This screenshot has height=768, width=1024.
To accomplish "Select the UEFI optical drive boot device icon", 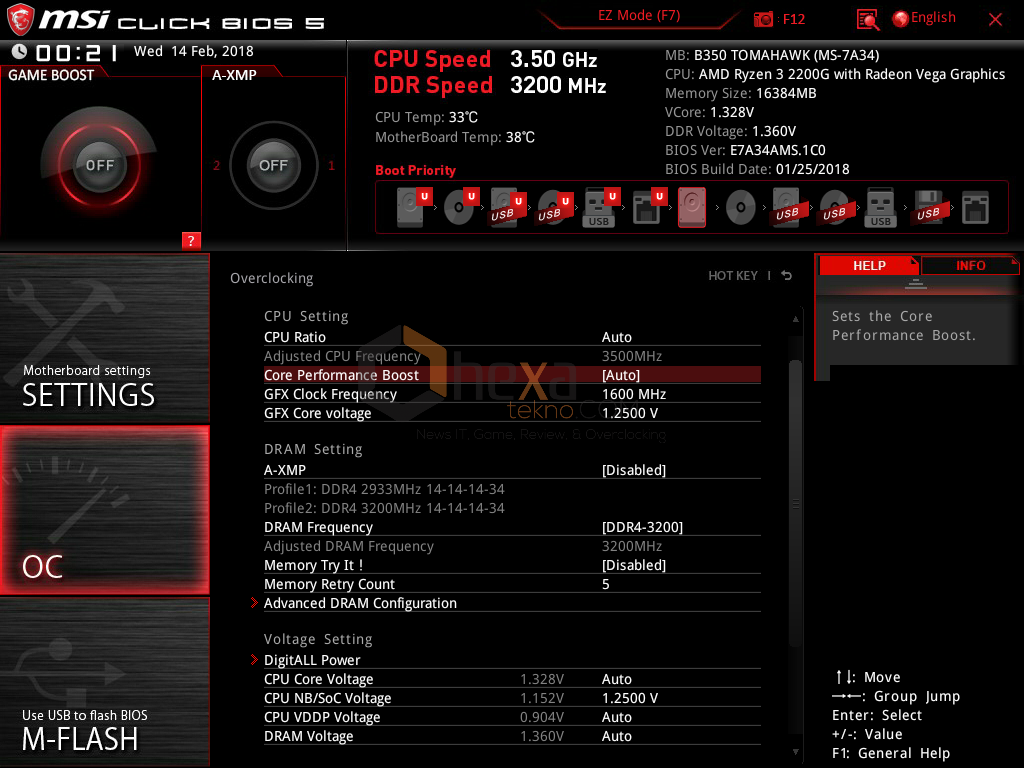I will coord(461,207).
